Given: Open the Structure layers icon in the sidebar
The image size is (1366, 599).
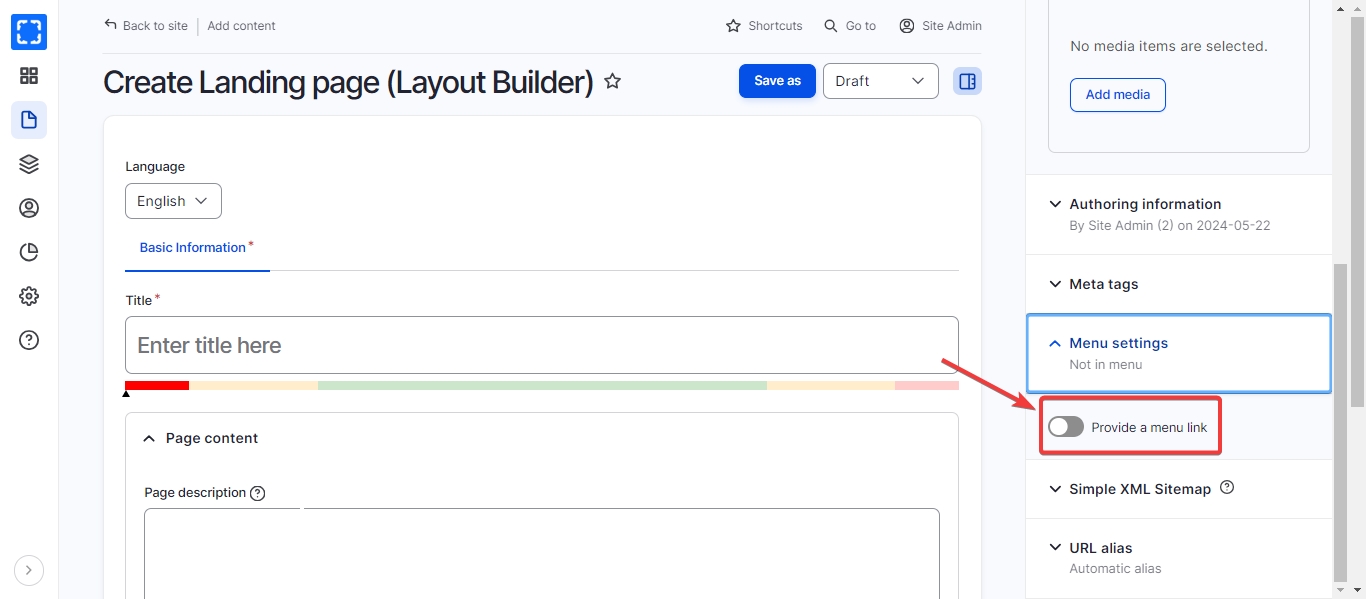Looking at the screenshot, I should point(29,164).
